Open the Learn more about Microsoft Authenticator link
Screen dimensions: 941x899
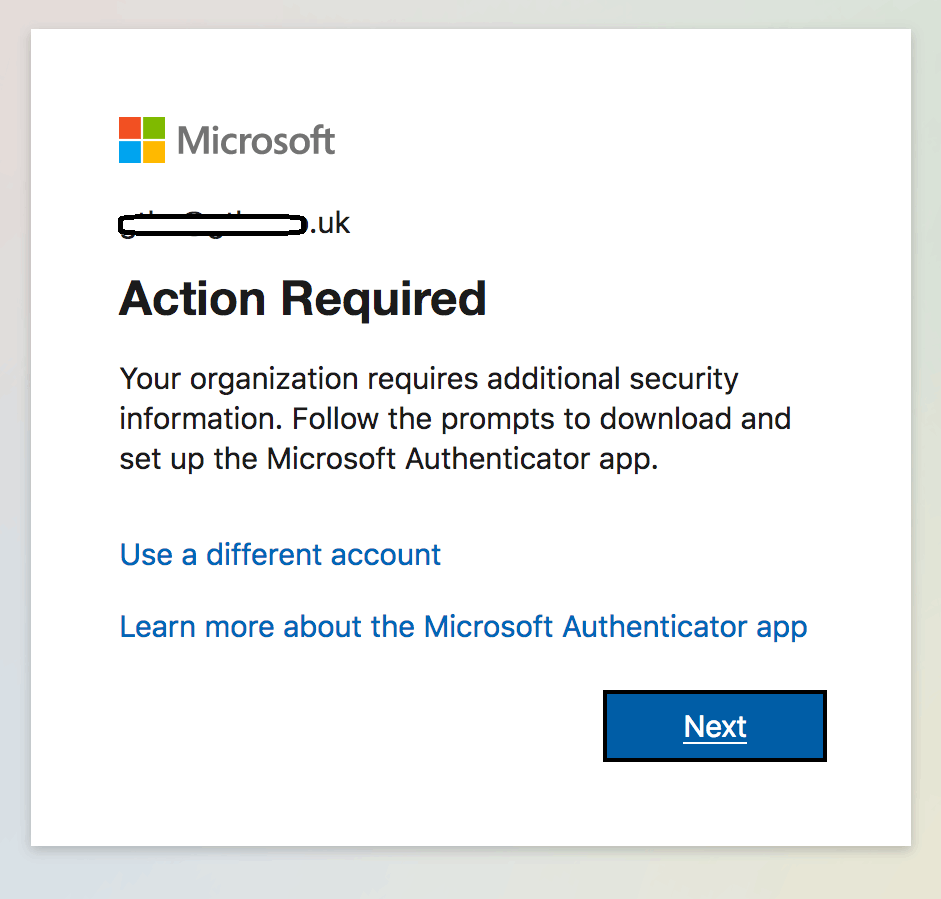coord(463,627)
